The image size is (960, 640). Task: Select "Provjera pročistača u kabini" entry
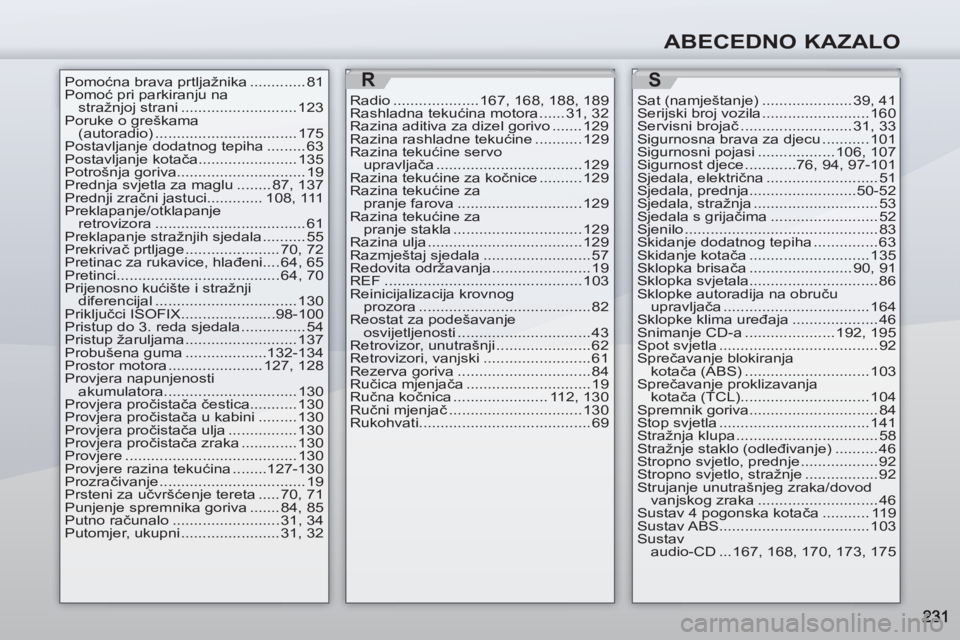(194, 417)
